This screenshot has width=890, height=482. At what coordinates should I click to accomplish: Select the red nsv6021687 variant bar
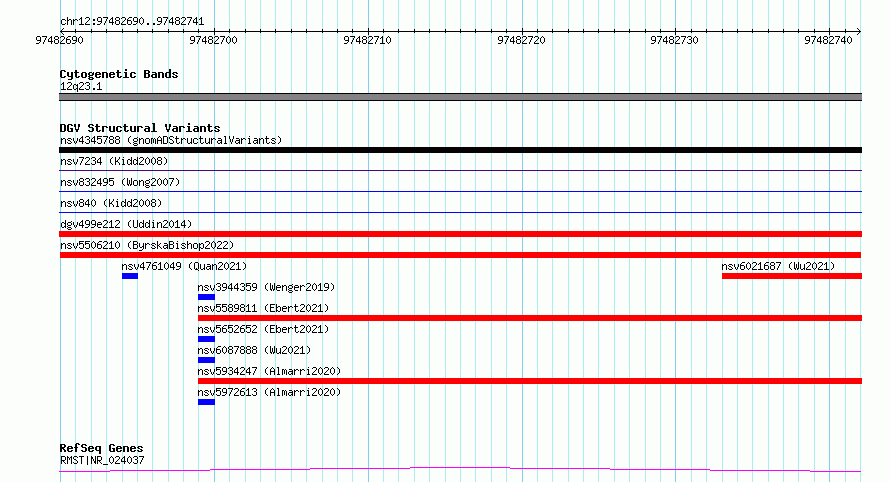(792, 276)
